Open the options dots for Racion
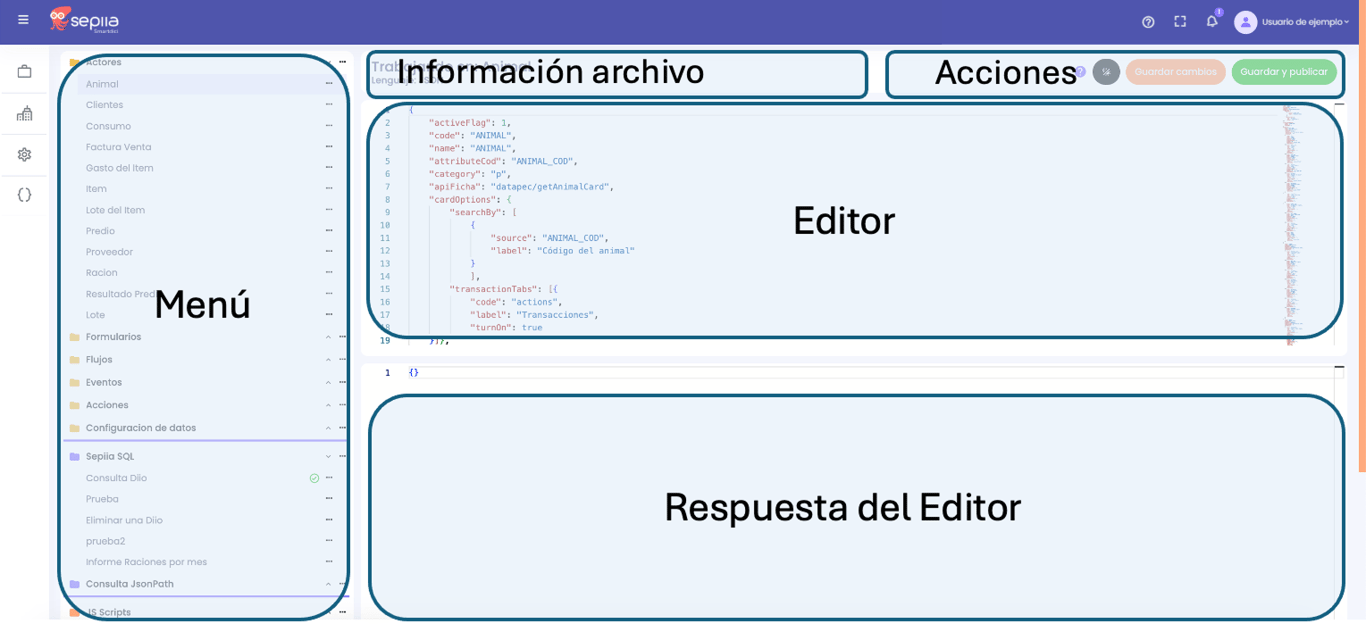This screenshot has width=1366, height=632. [x=329, y=273]
